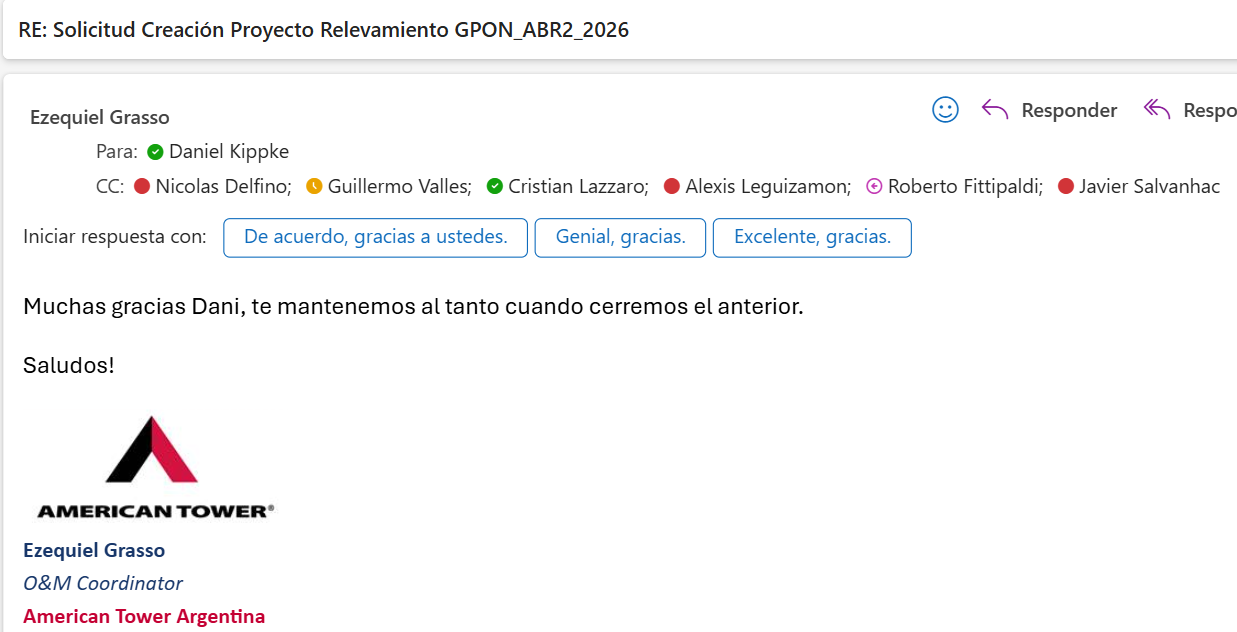Click Nicolas Delfino's red status icon

pyautogui.click(x=142, y=186)
